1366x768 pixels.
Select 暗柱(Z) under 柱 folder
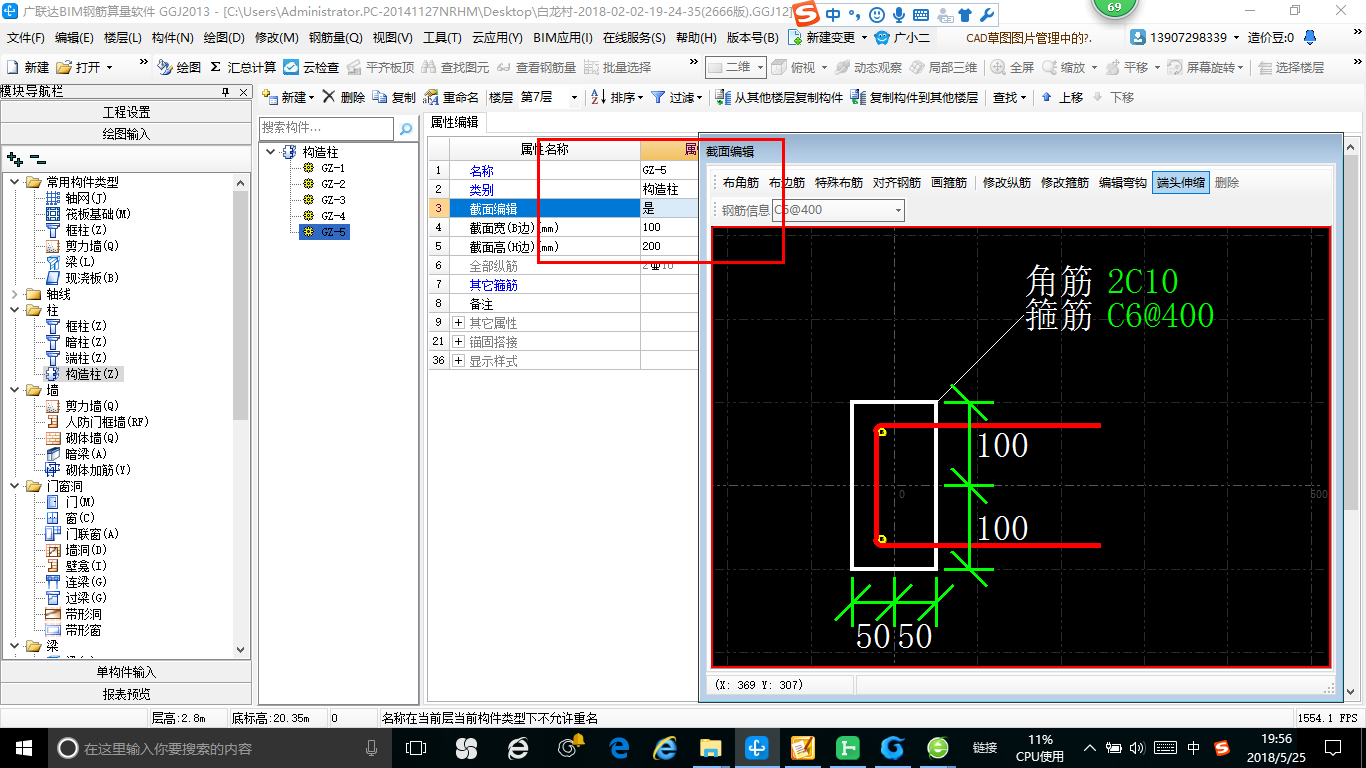pyautogui.click(x=77, y=342)
